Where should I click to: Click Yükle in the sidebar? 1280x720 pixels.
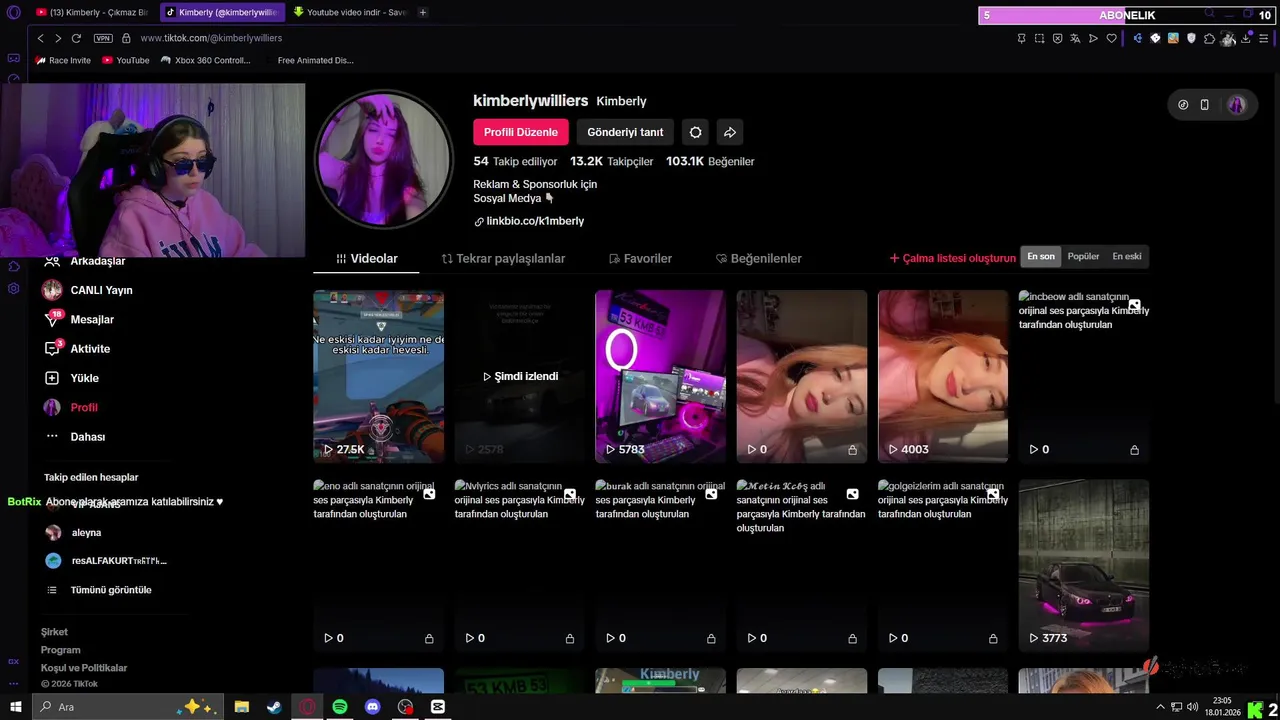[x=72, y=378]
